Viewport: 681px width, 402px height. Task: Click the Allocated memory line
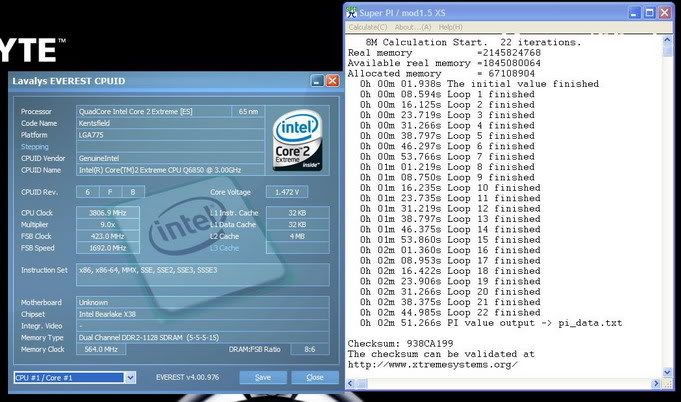(x=441, y=74)
